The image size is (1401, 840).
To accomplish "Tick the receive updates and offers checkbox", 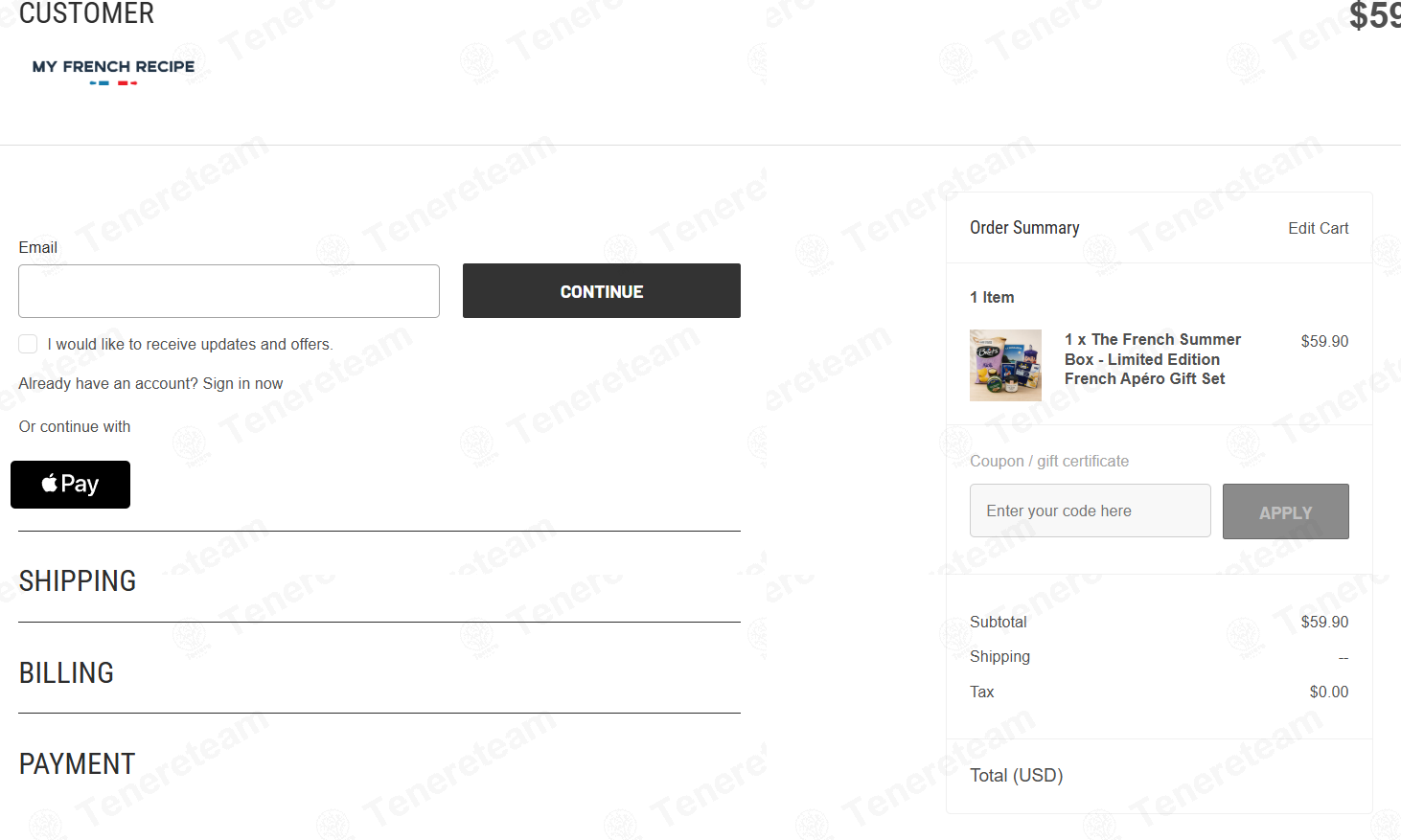I will (28, 344).
